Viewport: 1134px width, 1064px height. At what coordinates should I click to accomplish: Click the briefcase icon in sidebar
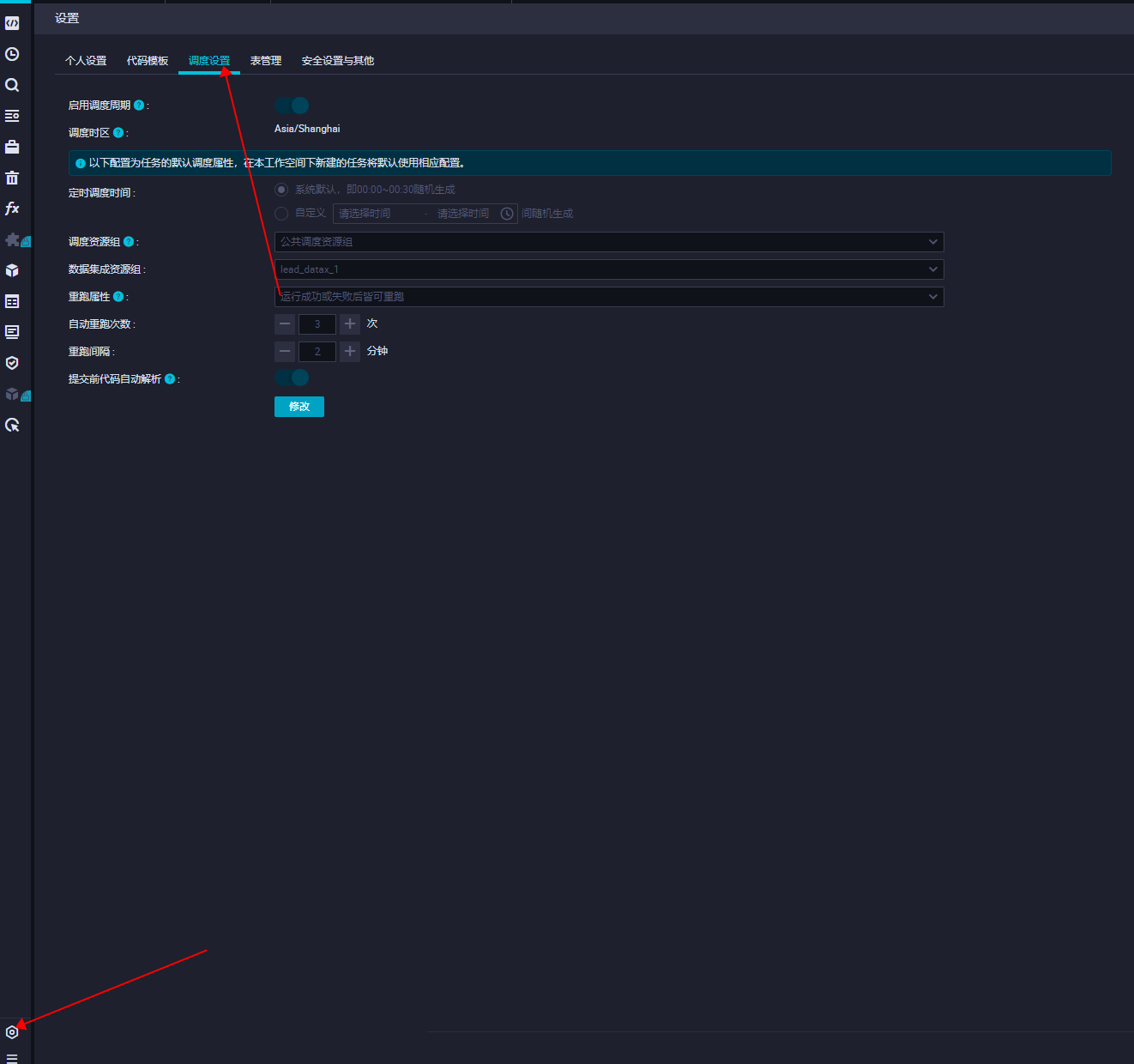12,147
